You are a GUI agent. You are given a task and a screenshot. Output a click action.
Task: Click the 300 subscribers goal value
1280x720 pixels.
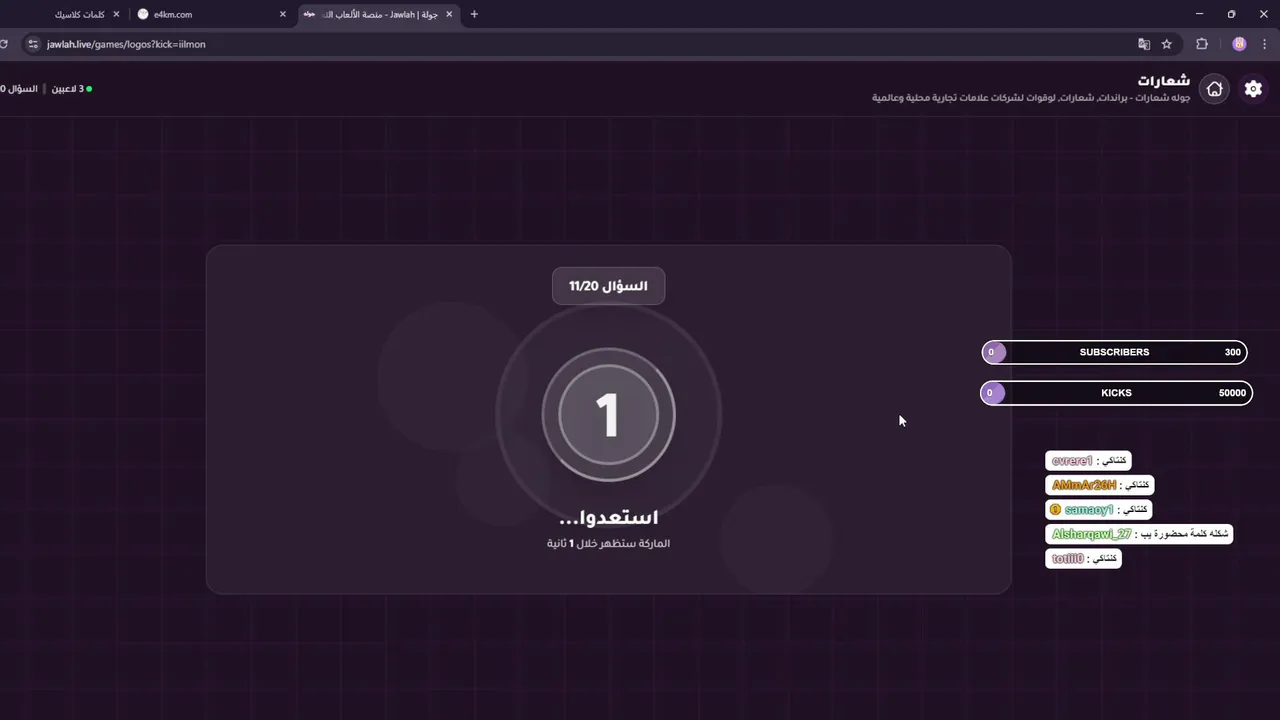click(1232, 352)
